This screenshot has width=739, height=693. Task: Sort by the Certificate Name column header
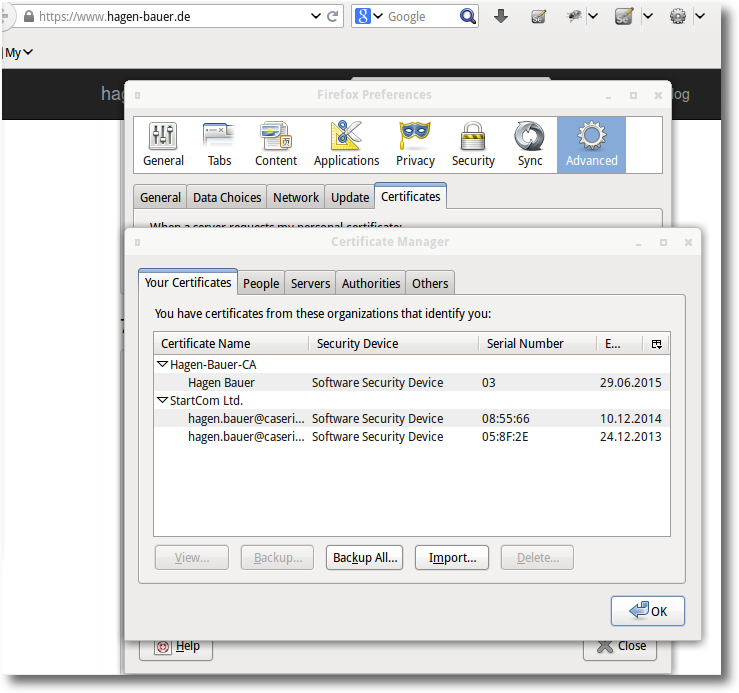click(x=231, y=344)
